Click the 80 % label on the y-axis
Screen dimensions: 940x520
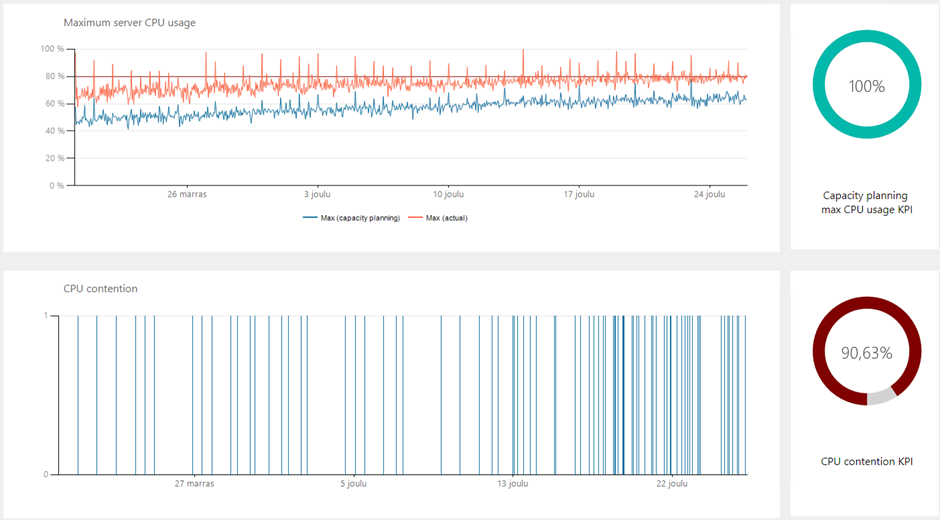coord(53,76)
